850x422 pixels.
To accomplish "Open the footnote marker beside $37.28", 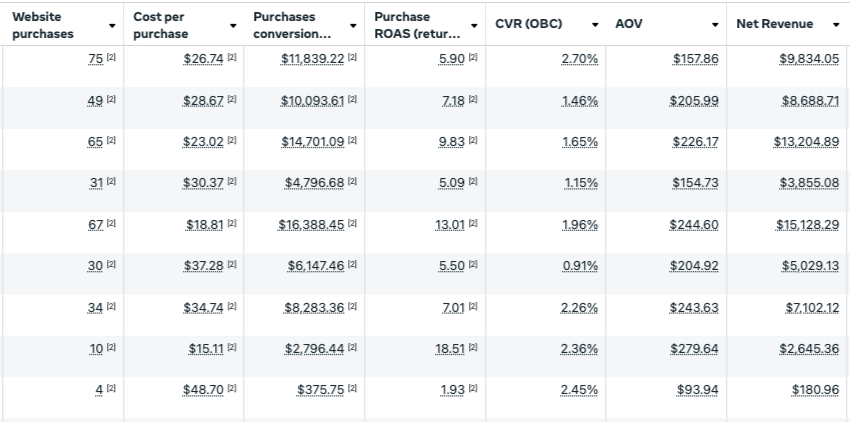I will [231, 265].
